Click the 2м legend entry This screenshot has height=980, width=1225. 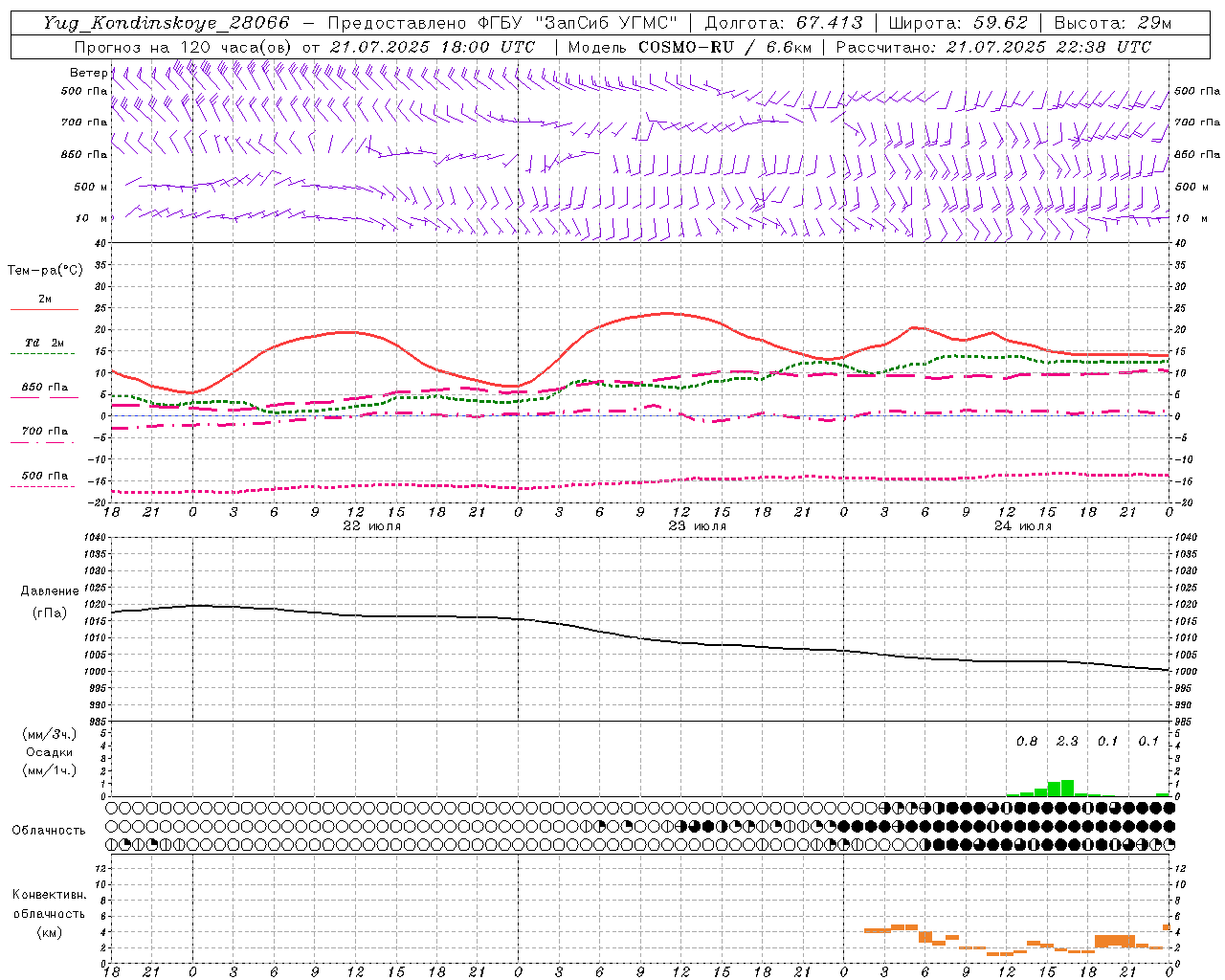[x=45, y=300]
